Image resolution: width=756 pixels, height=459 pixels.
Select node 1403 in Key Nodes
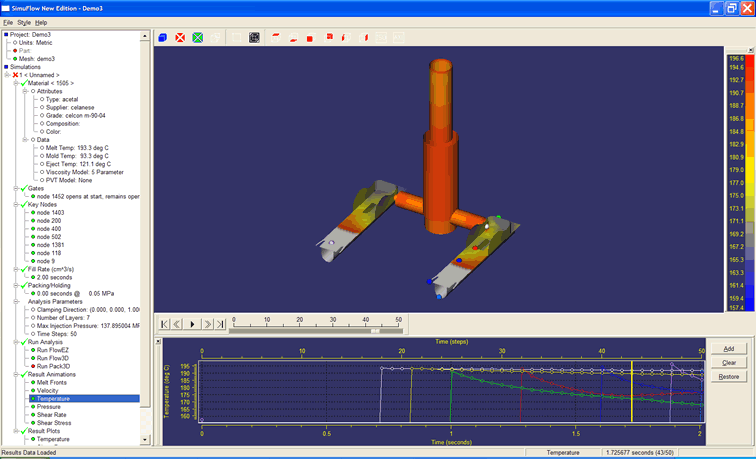click(50, 212)
